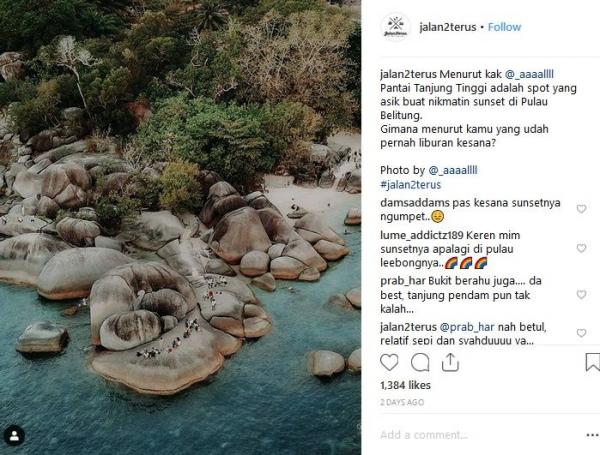Click the Tanjung Tinggi beach photo
The height and width of the screenshot is (455, 600).
(180, 227)
